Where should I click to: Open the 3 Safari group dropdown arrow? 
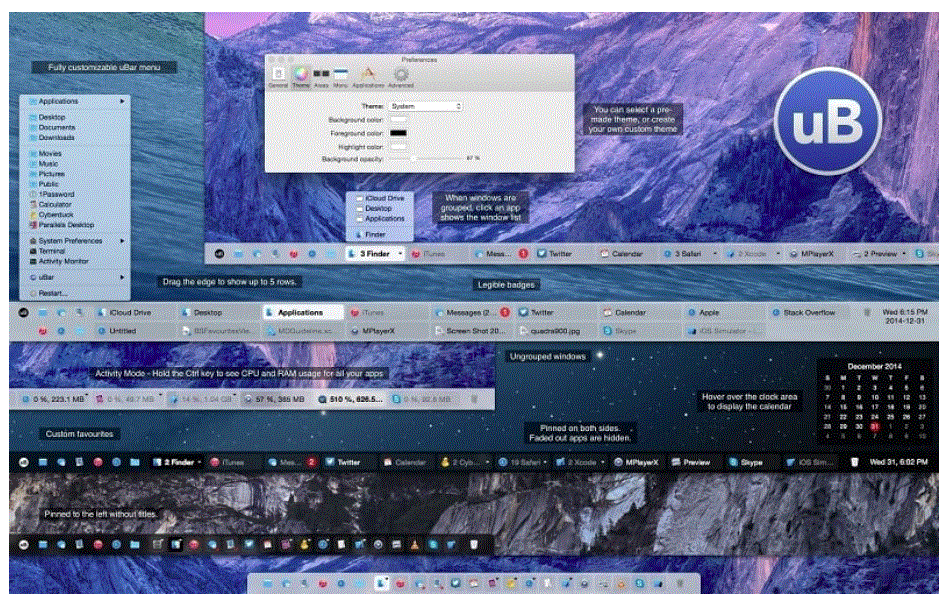click(715, 254)
